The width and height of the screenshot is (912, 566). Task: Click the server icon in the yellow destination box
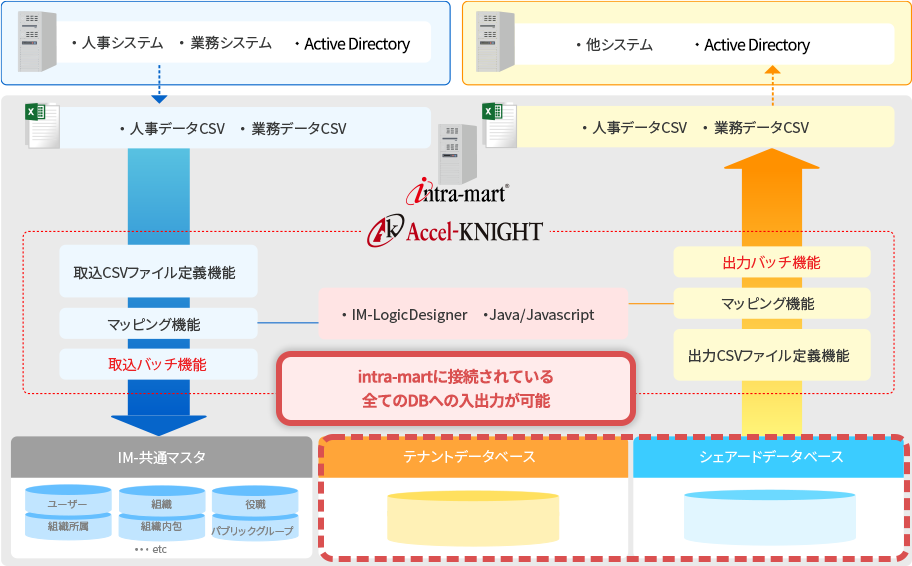496,42
